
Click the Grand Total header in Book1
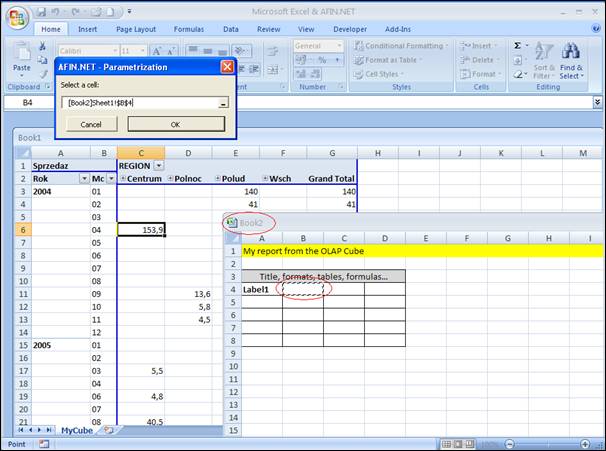(x=331, y=179)
